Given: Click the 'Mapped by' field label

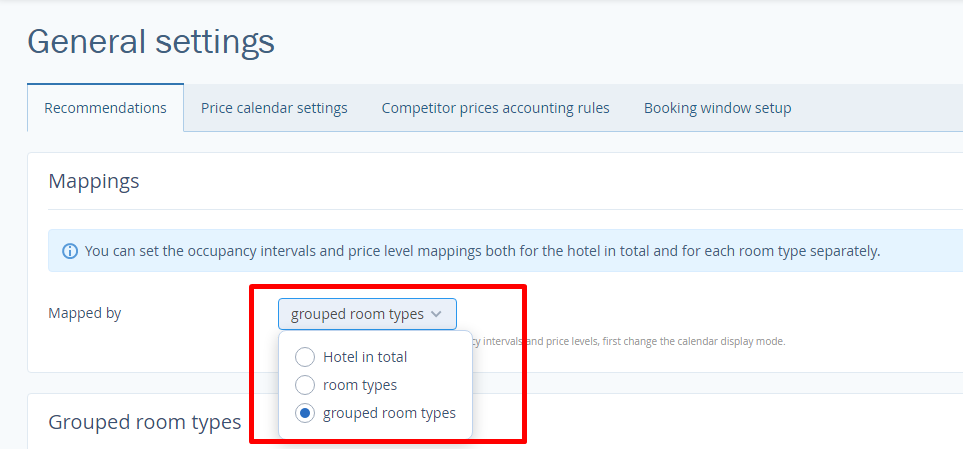Looking at the screenshot, I should [85, 313].
